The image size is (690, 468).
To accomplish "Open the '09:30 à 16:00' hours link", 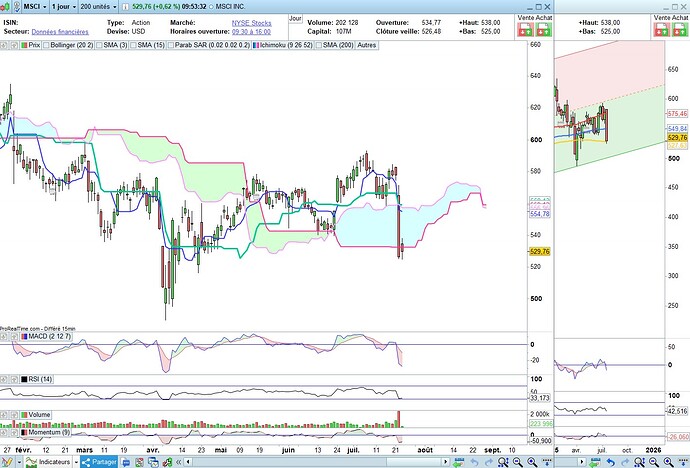I will point(251,32).
